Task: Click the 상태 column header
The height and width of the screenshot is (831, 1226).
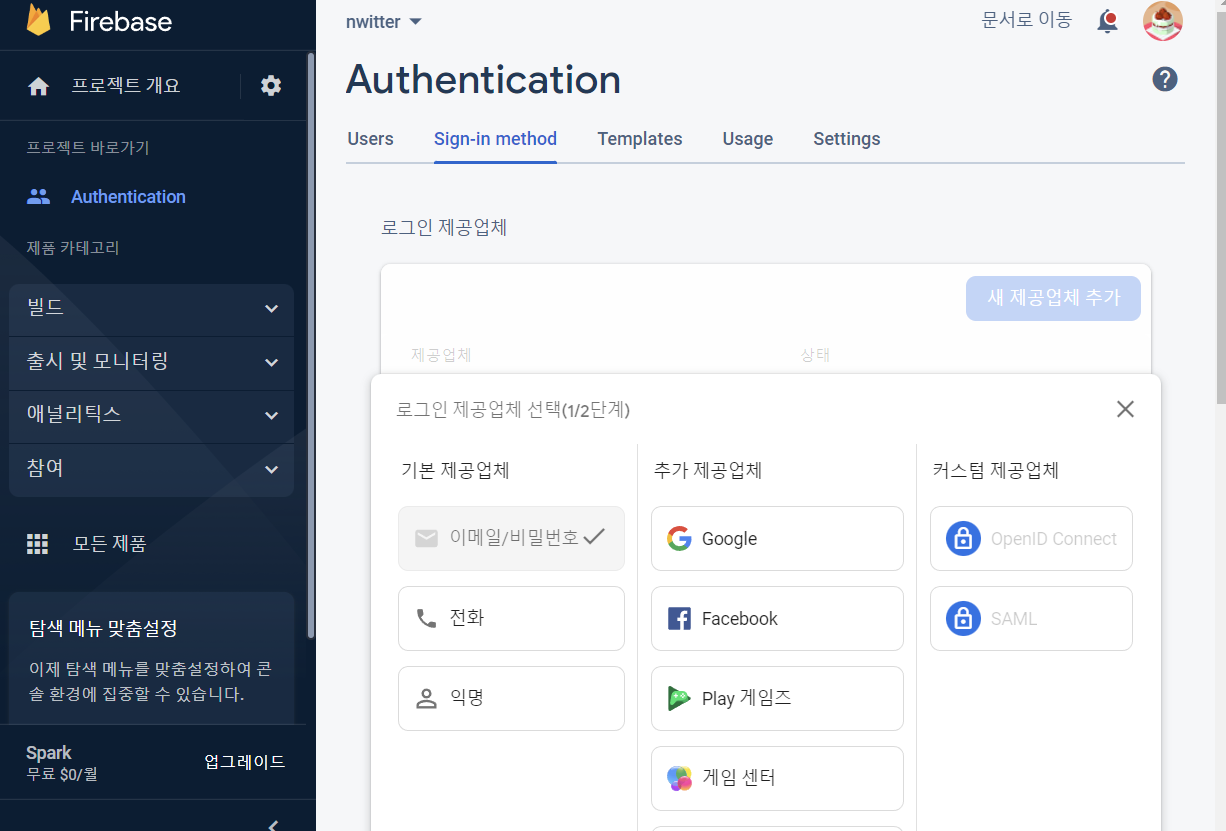Action: (815, 355)
